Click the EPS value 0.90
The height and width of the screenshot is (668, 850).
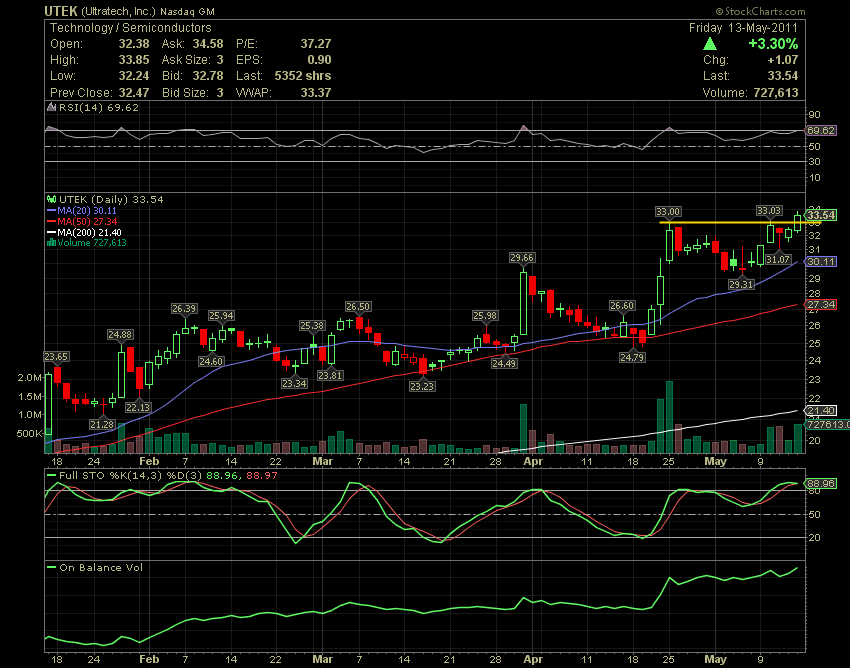click(319, 60)
